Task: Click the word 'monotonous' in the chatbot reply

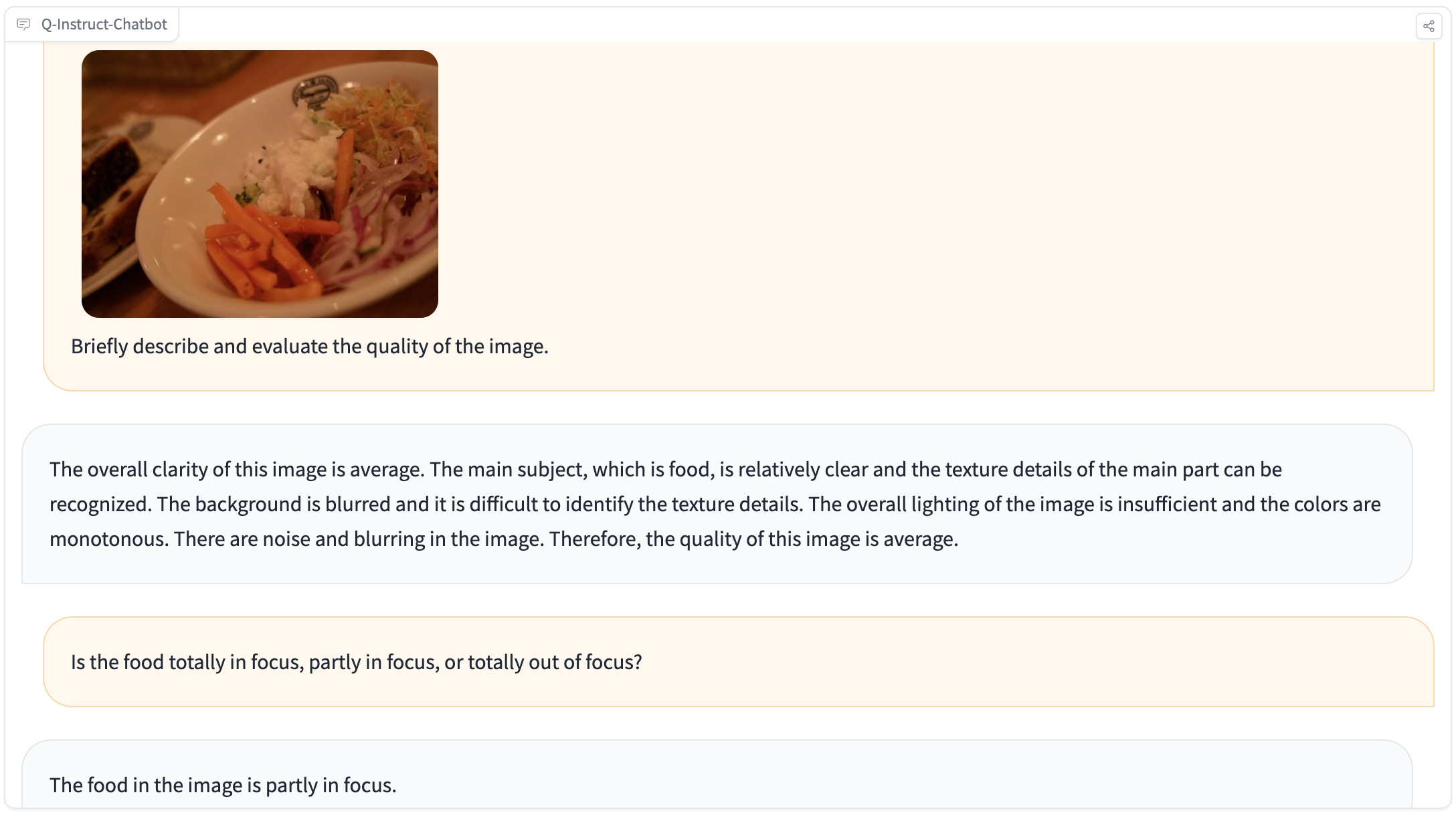Action: point(107,539)
